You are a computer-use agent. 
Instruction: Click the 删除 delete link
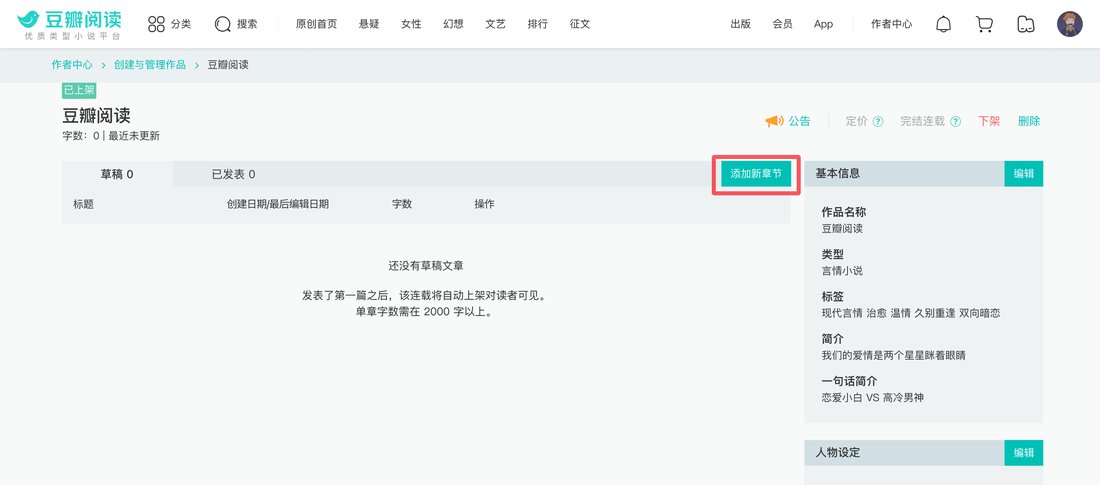tap(1029, 121)
